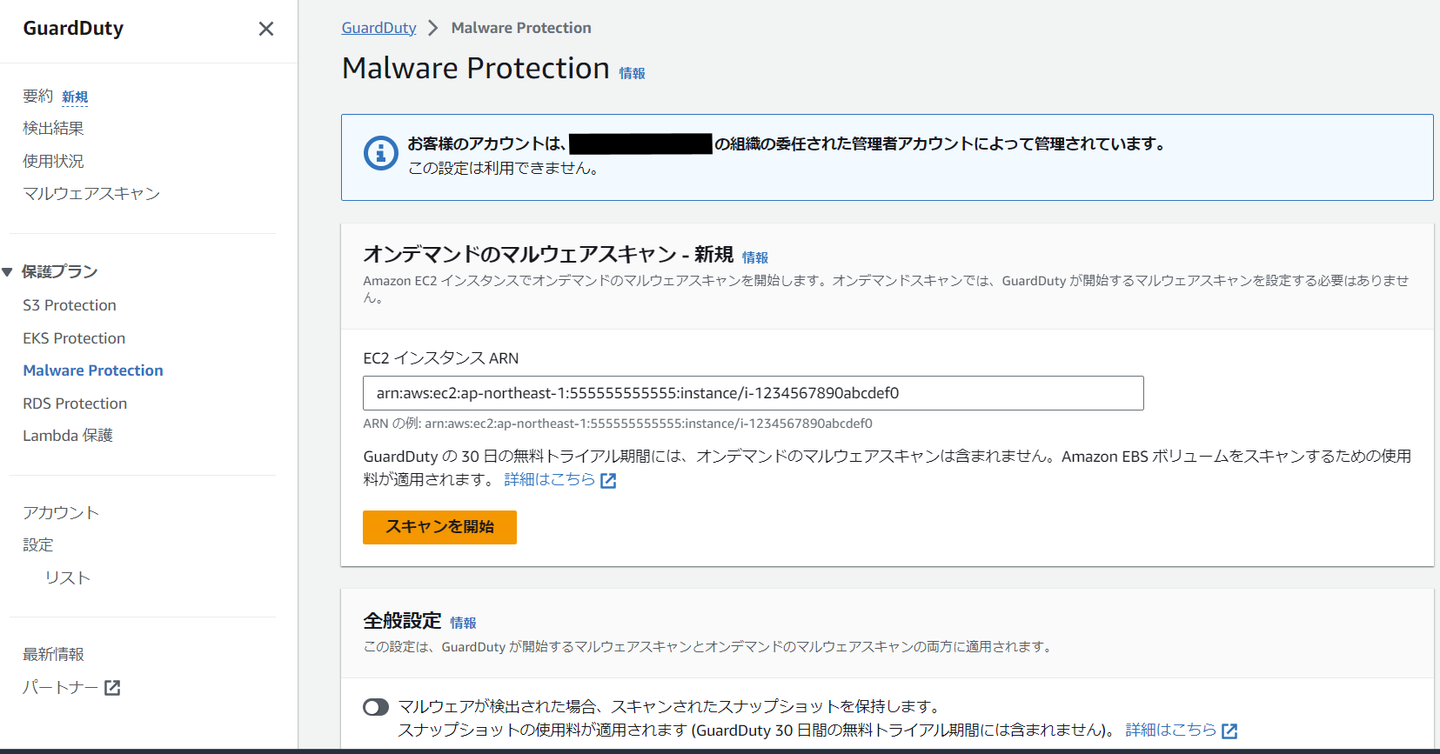
Task: Open EKS Protection page
Action: [x=74, y=338]
